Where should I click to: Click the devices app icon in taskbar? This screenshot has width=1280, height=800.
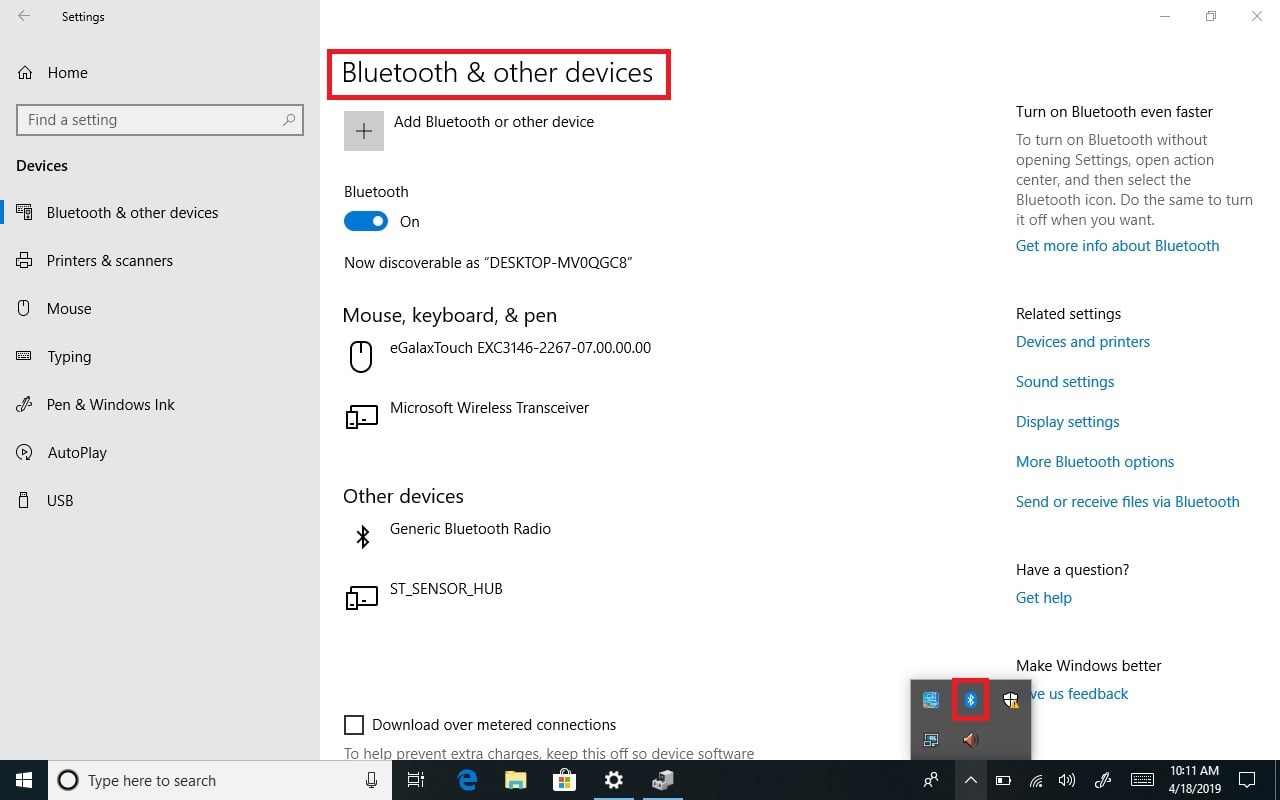point(662,780)
